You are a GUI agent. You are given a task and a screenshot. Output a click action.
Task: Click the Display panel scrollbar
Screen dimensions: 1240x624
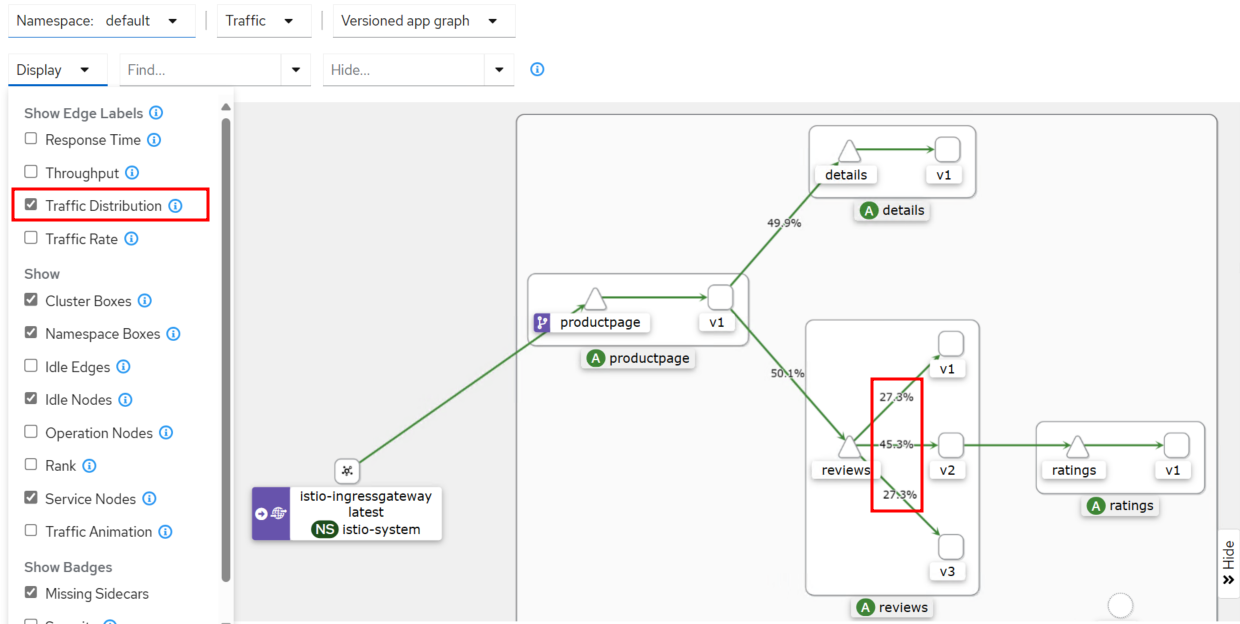[226, 350]
